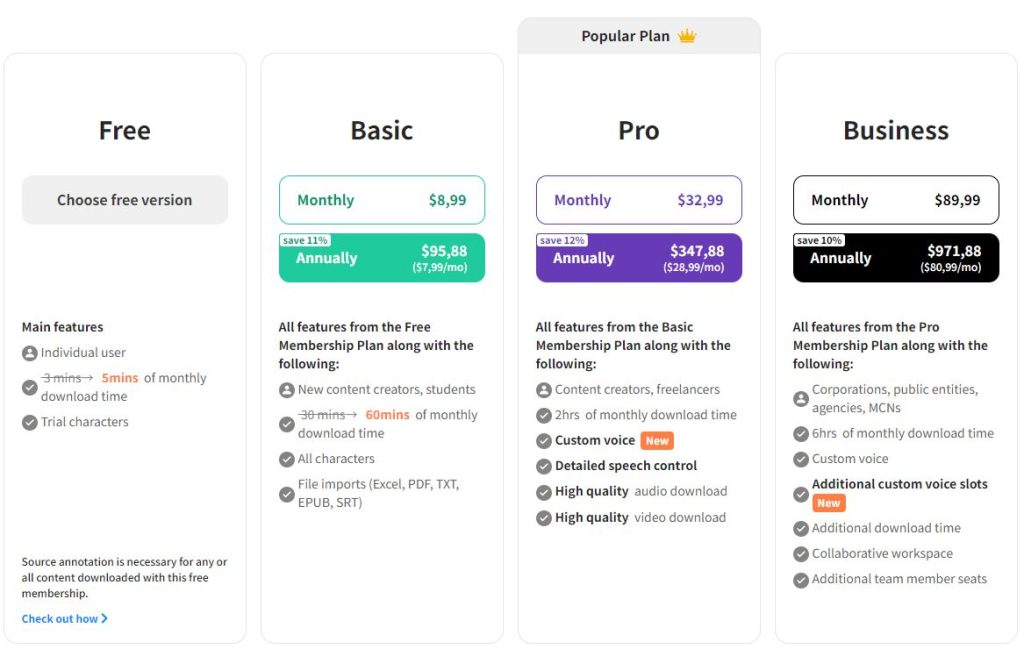This screenshot has width=1024, height=649.
Task: Click the New badge under Additional custom voice slots
Action: (x=828, y=503)
